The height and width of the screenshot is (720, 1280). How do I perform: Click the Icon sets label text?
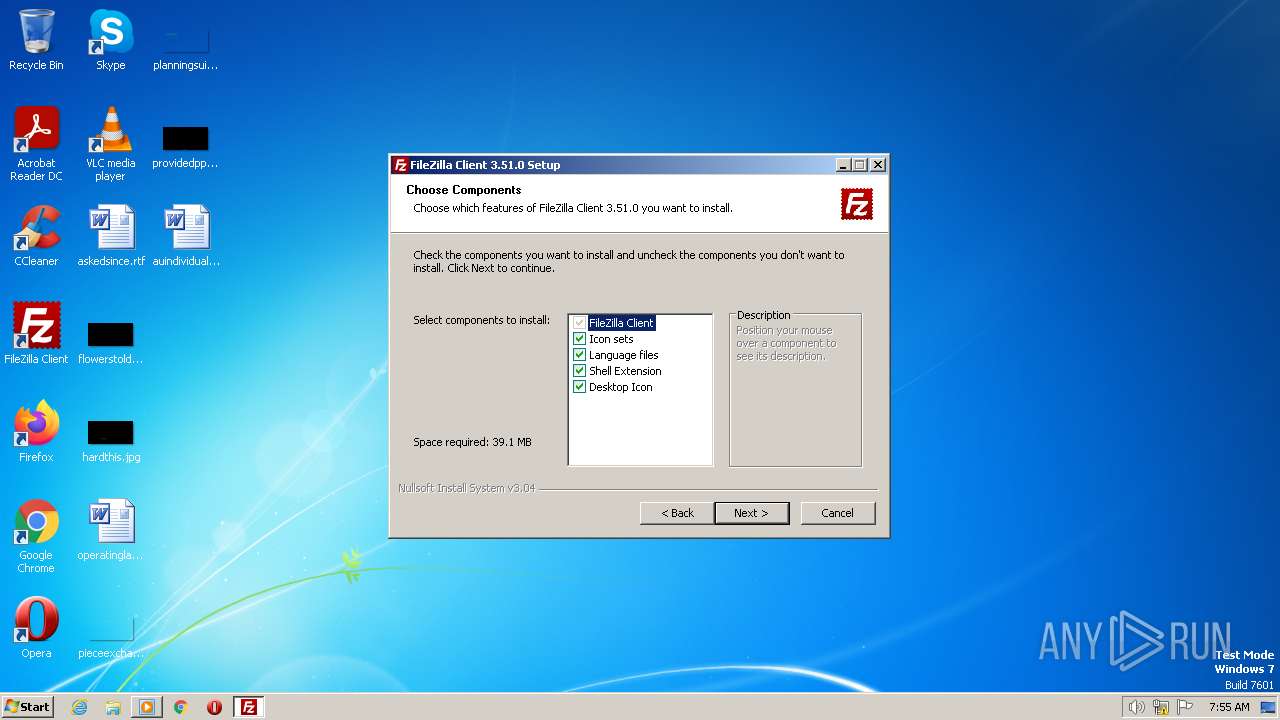pos(611,339)
